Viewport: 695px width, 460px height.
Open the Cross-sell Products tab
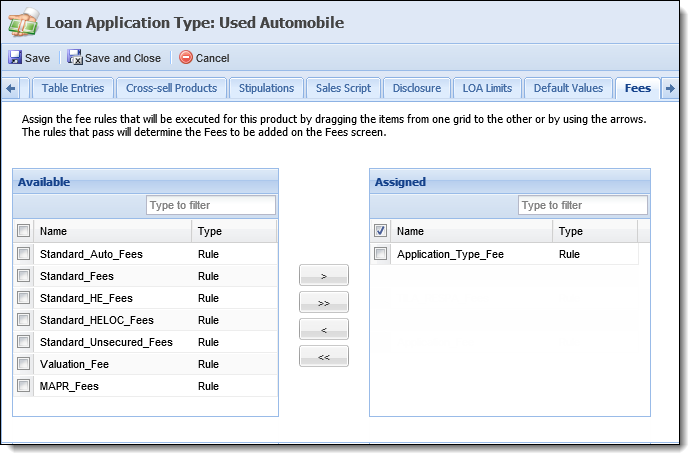(x=172, y=88)
